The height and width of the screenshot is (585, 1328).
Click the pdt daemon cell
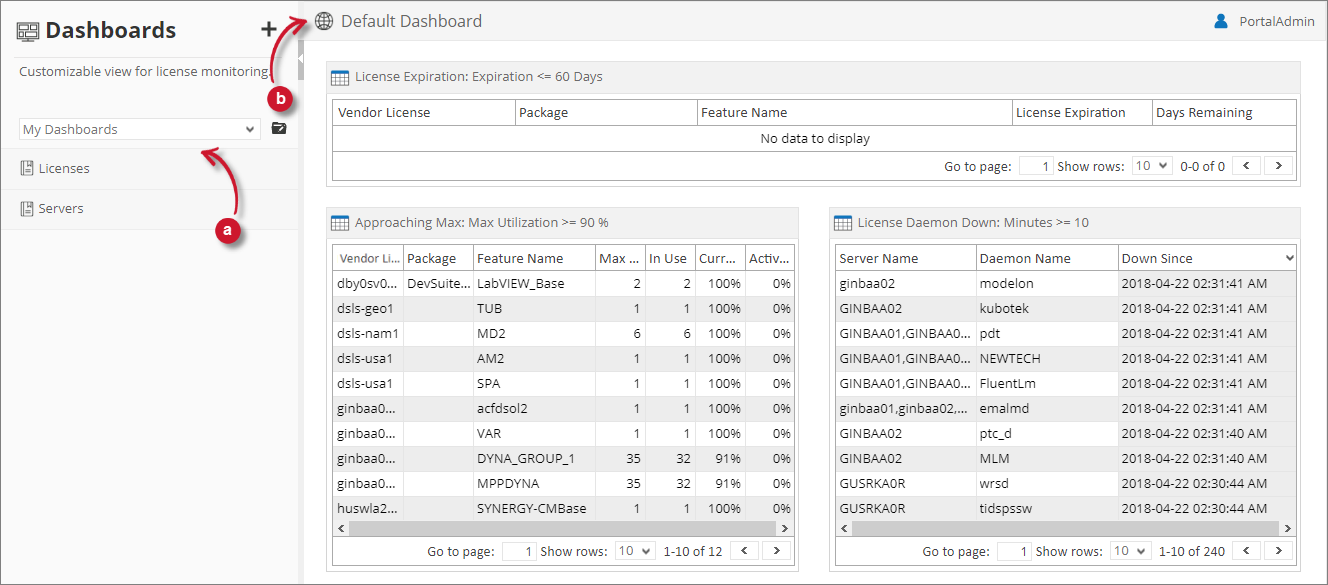point(1047,334)
